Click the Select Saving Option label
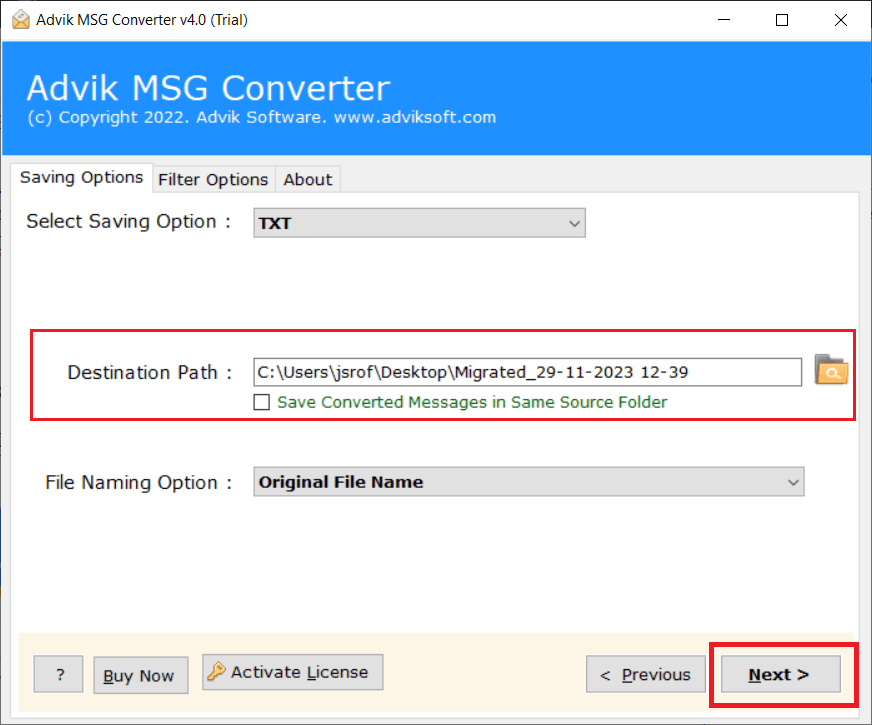This screenshot has height=725, width=872. [x=128, y=221]
